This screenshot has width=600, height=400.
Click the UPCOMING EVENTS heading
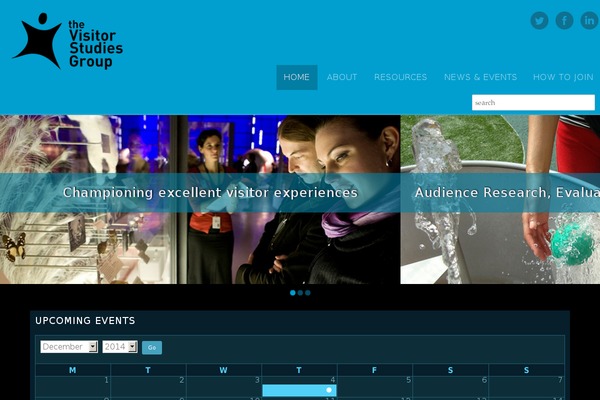click(x=85, y=320)
